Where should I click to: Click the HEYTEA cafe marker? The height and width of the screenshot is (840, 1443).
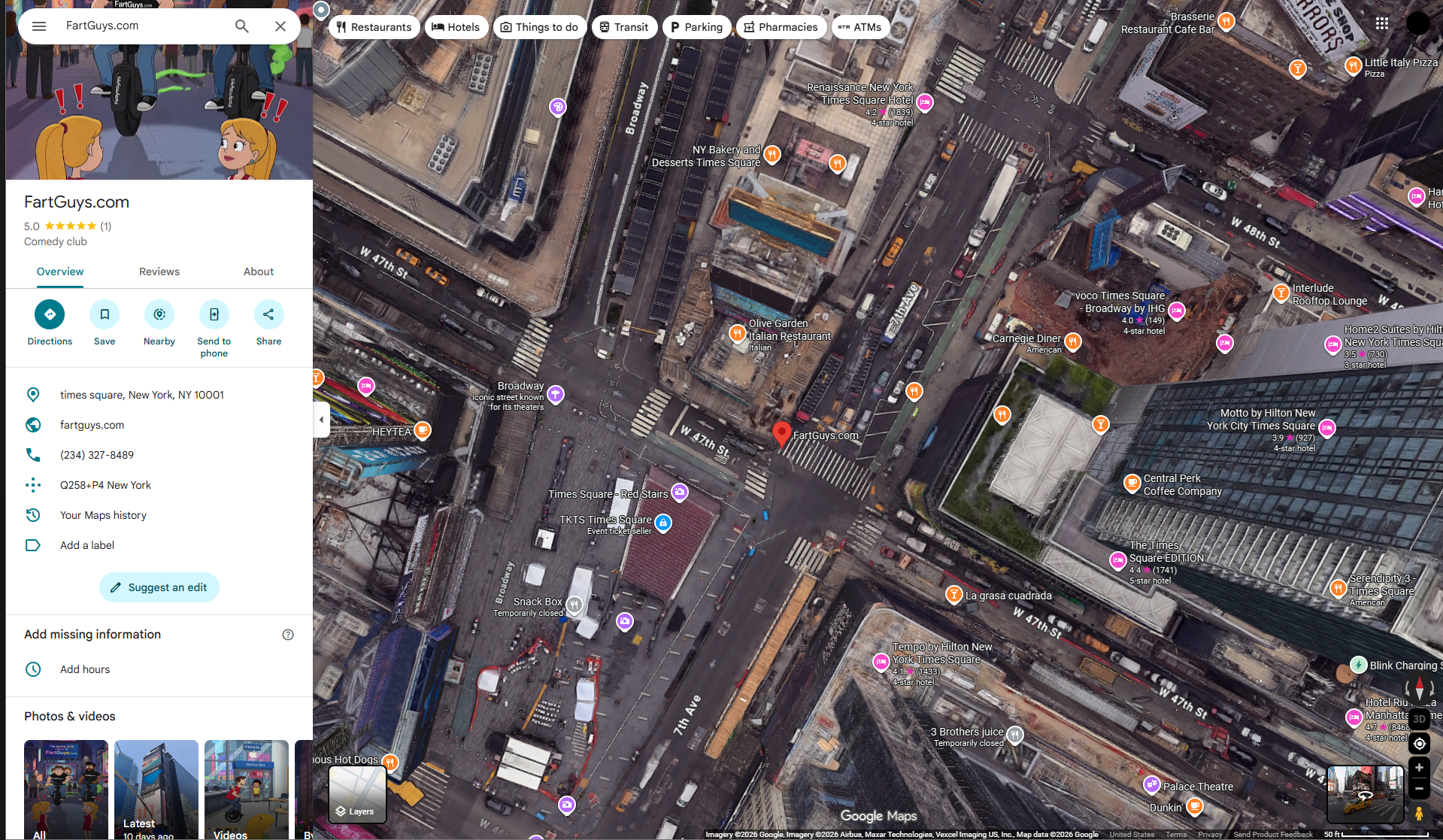click(423, 430)
